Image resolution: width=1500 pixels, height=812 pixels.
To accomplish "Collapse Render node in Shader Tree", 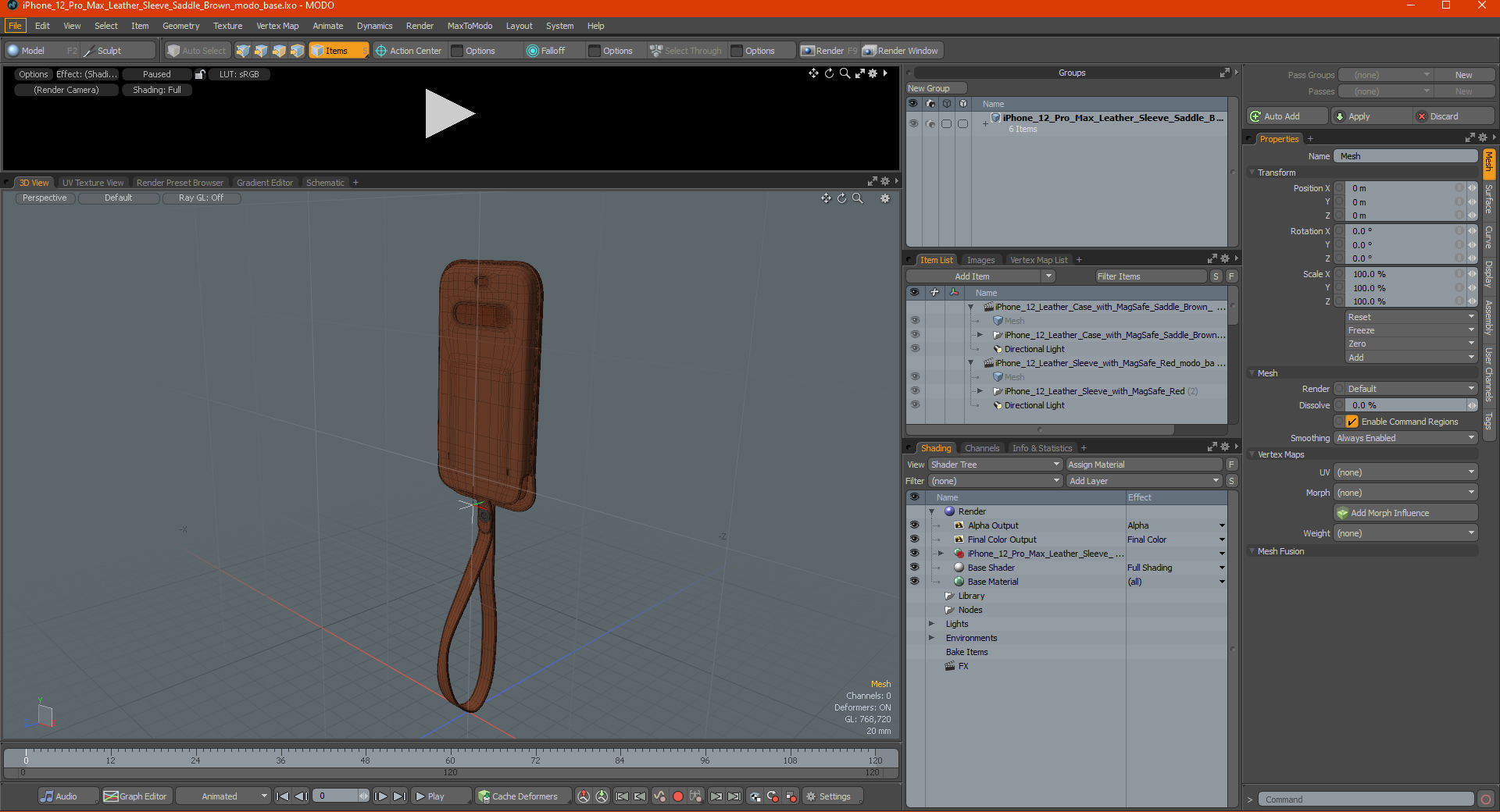I will [931, 511].
